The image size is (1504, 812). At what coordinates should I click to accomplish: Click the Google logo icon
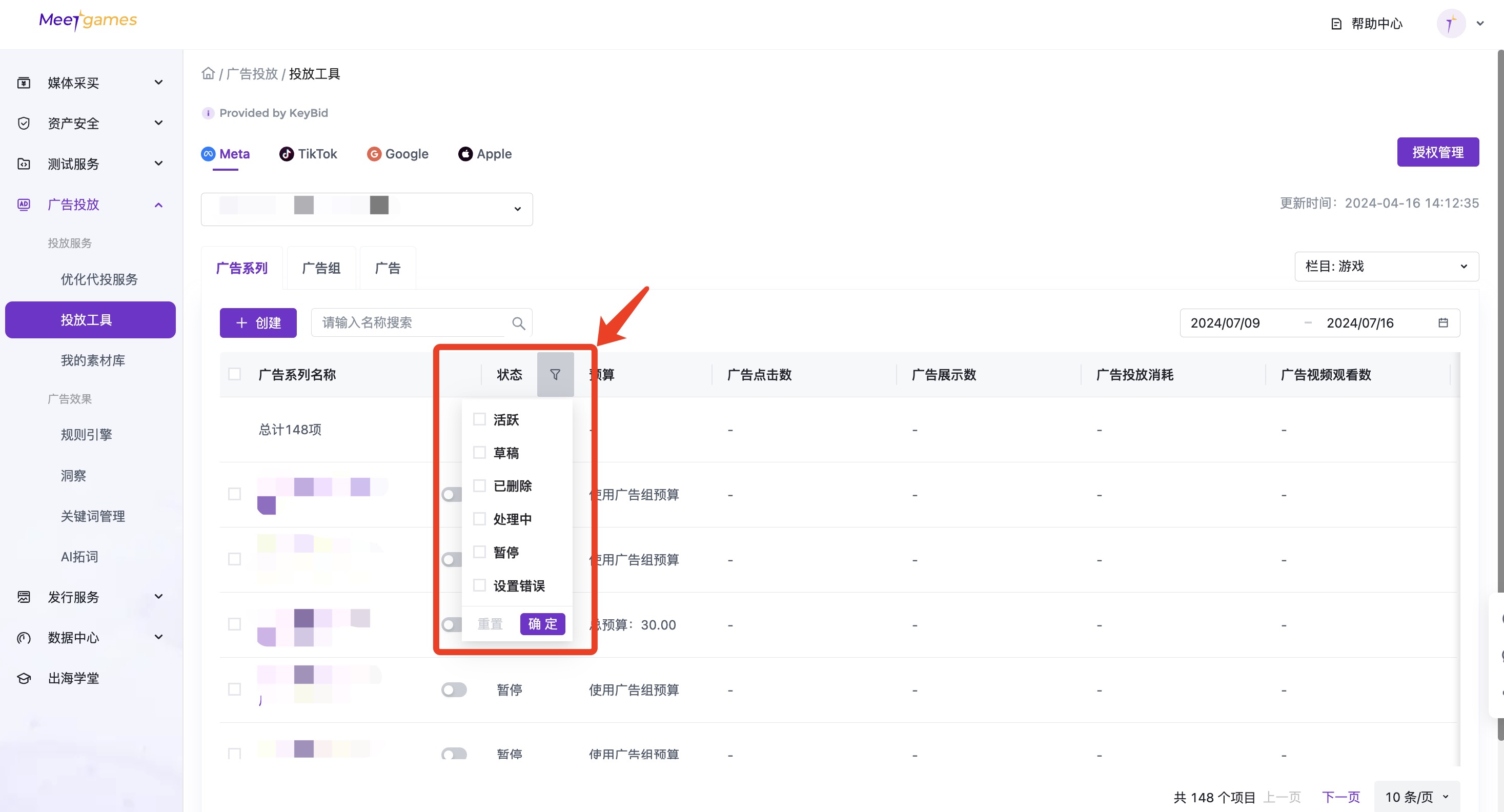[374, 154]
